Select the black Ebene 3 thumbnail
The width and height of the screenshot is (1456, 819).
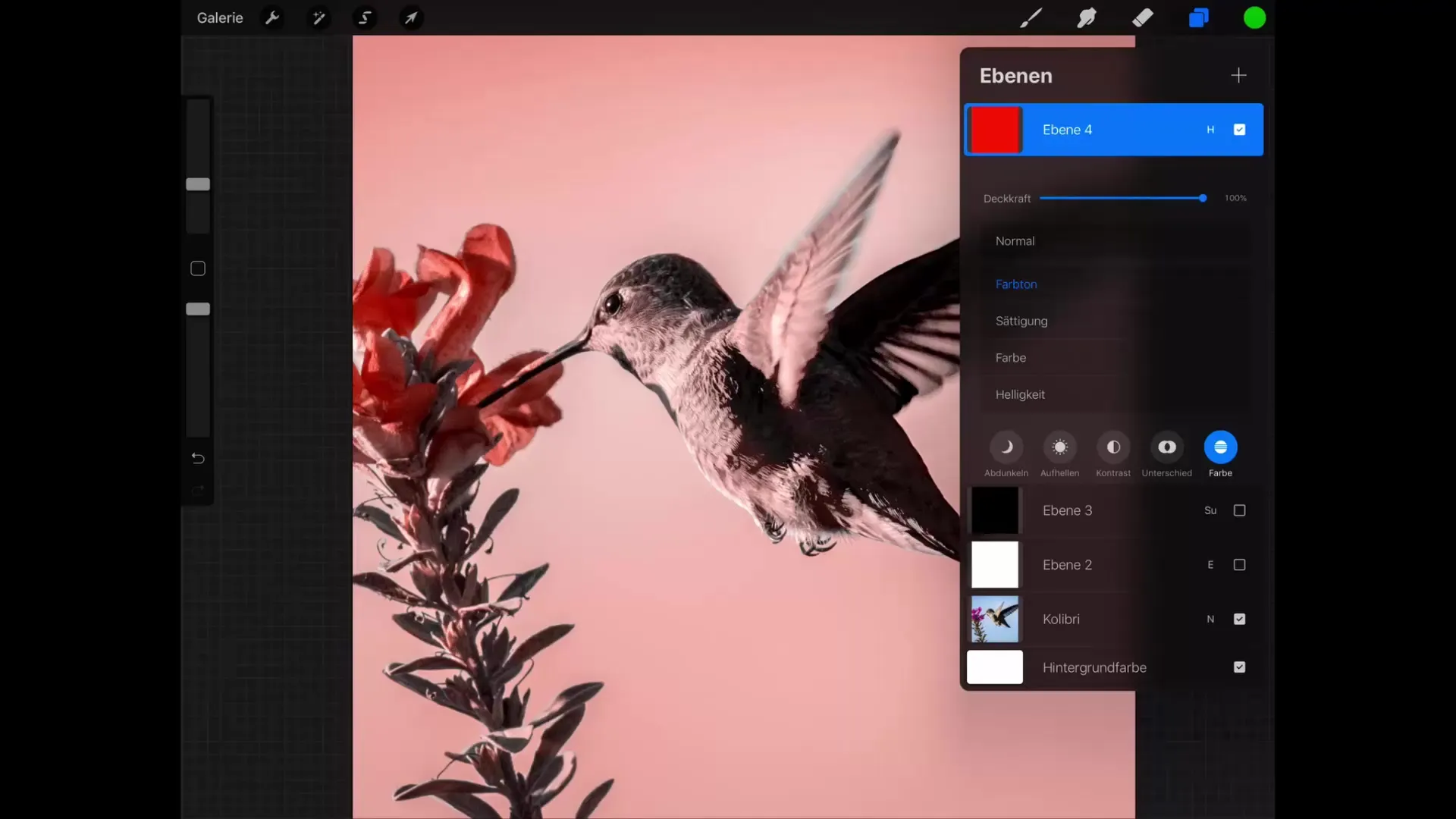tap(995, 510)
